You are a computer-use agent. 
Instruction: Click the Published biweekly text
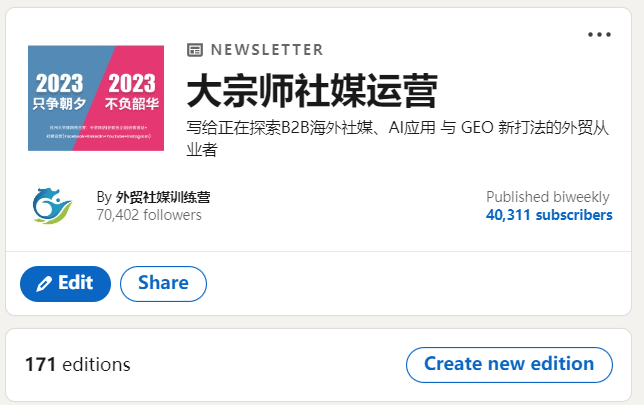tap(549, 197)
